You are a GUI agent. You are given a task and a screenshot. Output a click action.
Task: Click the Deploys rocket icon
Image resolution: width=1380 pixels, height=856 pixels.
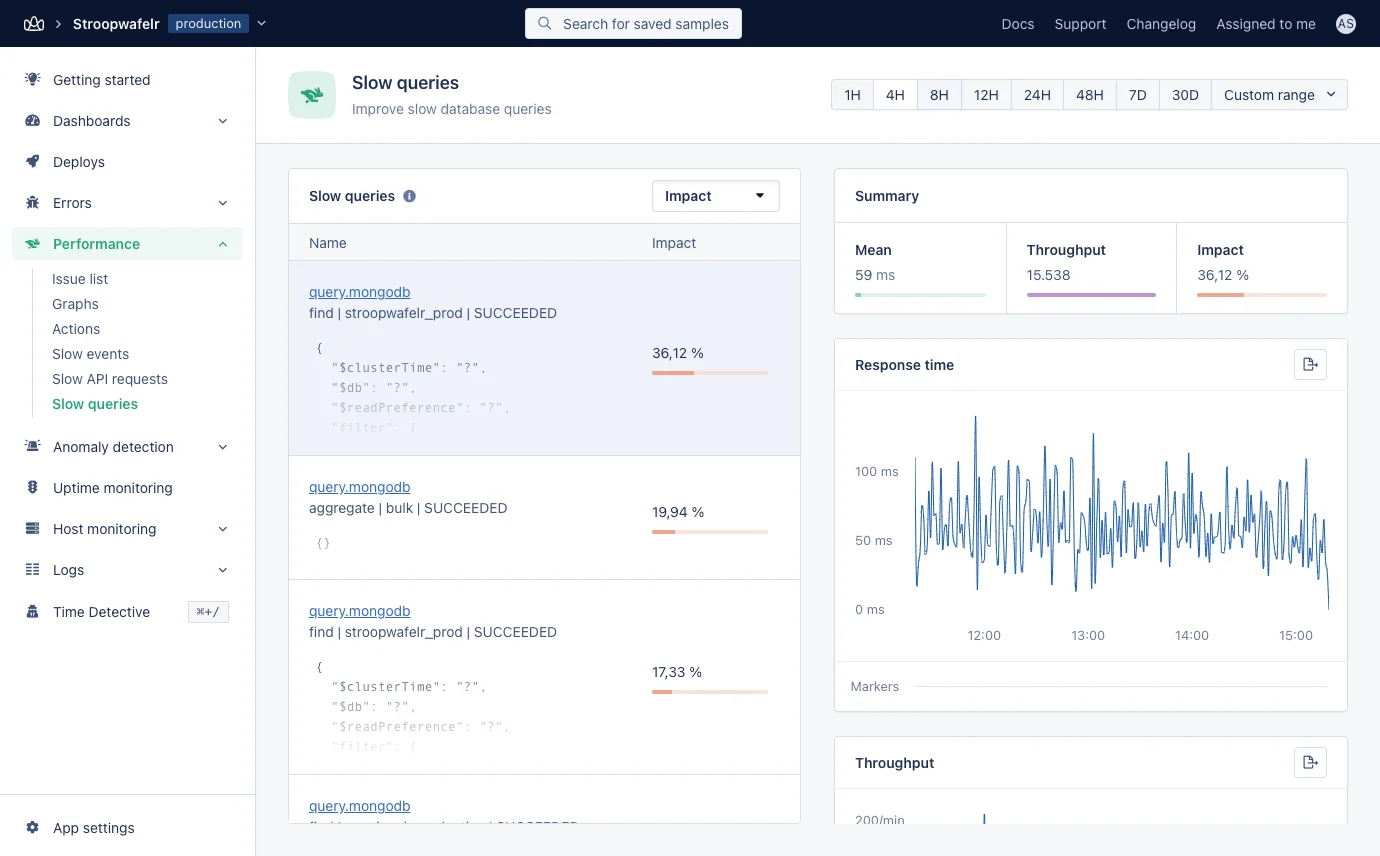pos(33,162)
